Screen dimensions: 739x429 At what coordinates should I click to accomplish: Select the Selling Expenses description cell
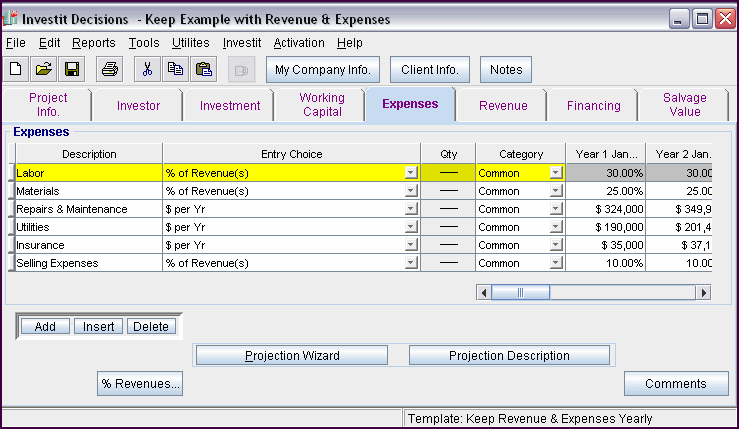click(x=89, y=263)
